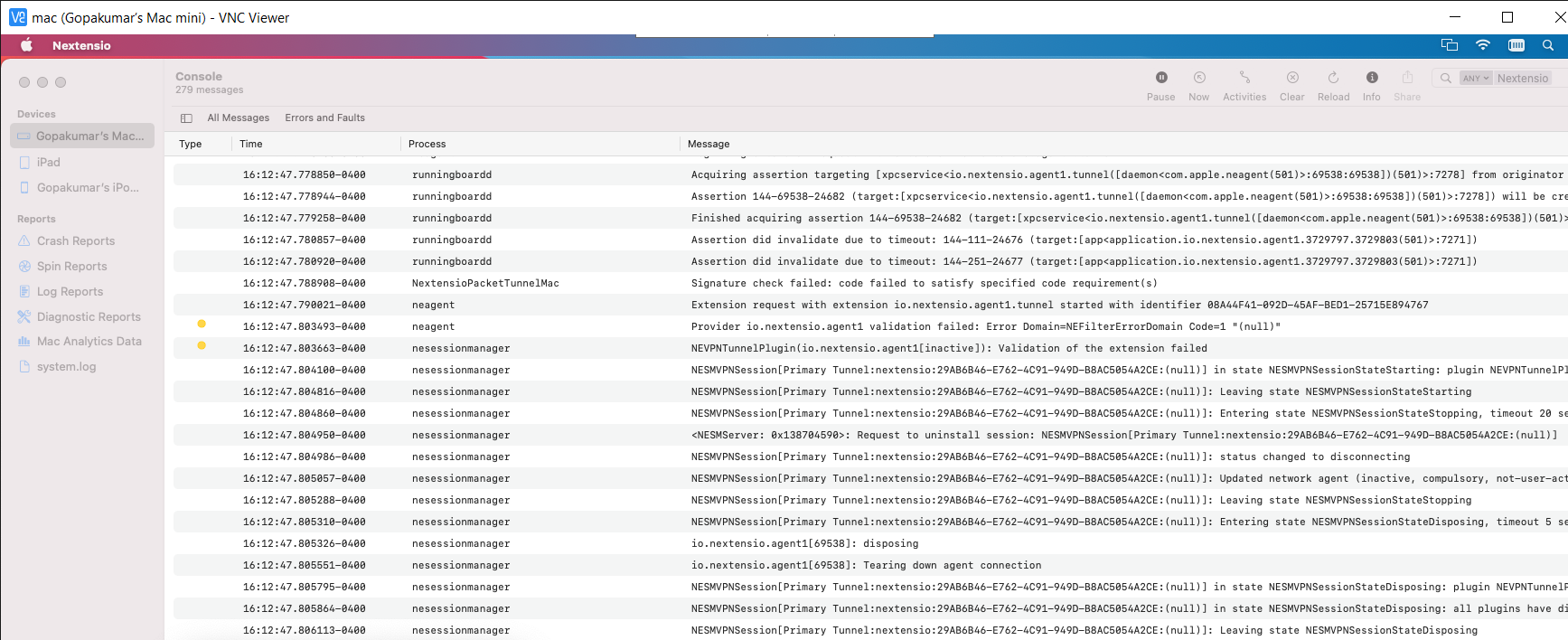
Task: Select neagent 'Extension request with extension' row
Action: click(870, 305)
